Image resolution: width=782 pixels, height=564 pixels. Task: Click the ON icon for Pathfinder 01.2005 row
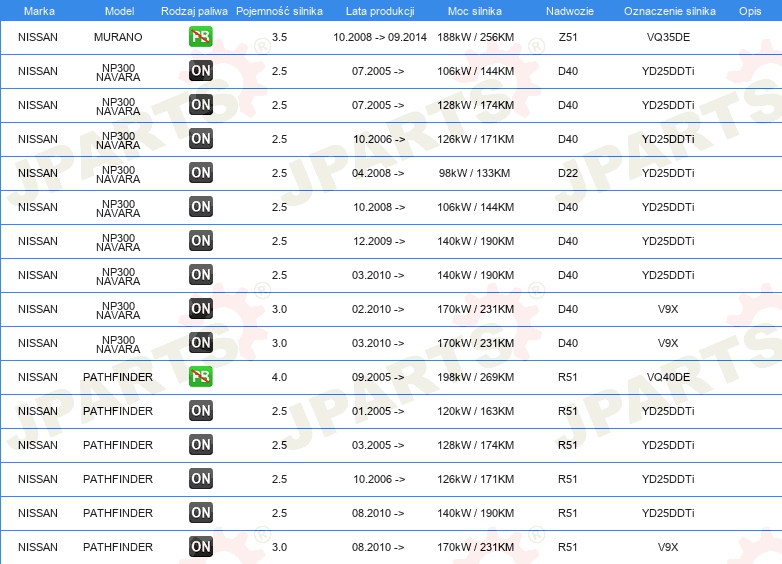(200, 410)
